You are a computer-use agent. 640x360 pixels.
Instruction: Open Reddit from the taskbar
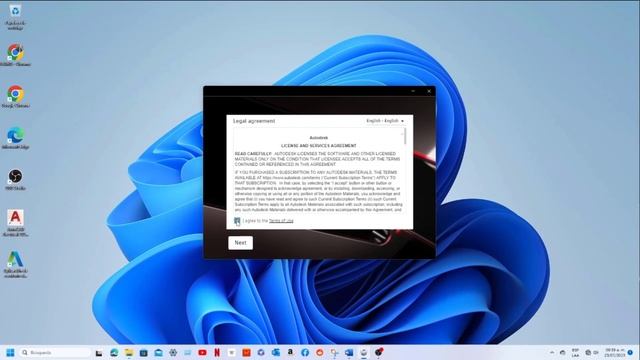coord(320,352)
